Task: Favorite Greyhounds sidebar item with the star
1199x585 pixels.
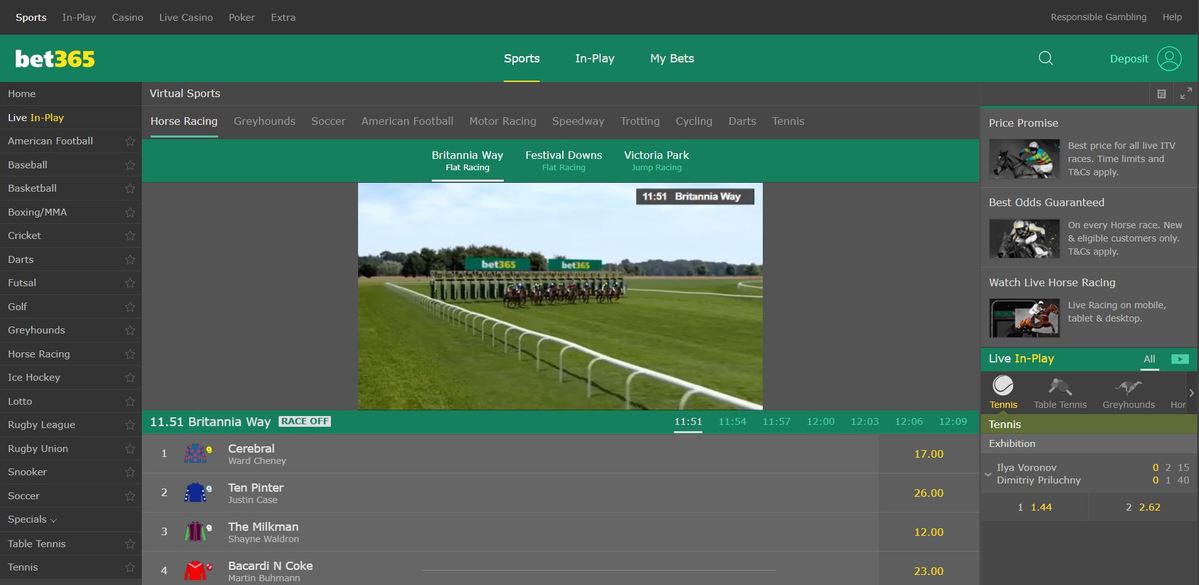Action: [x=130, y=330]
